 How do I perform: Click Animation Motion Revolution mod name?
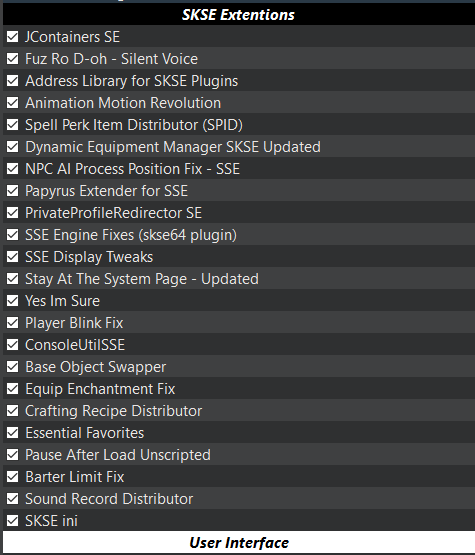pos(123,103)
